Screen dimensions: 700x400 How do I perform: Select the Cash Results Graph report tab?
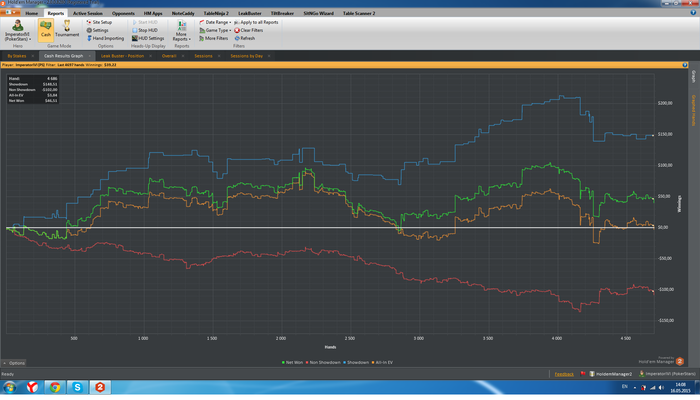point(63,56)
